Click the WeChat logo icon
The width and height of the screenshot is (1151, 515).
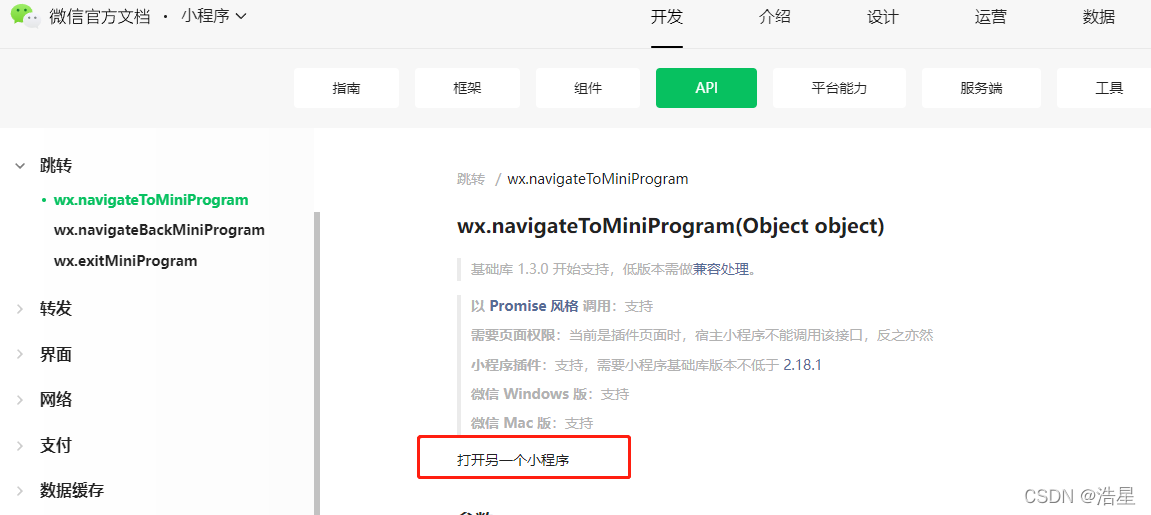tap(25, 15)
